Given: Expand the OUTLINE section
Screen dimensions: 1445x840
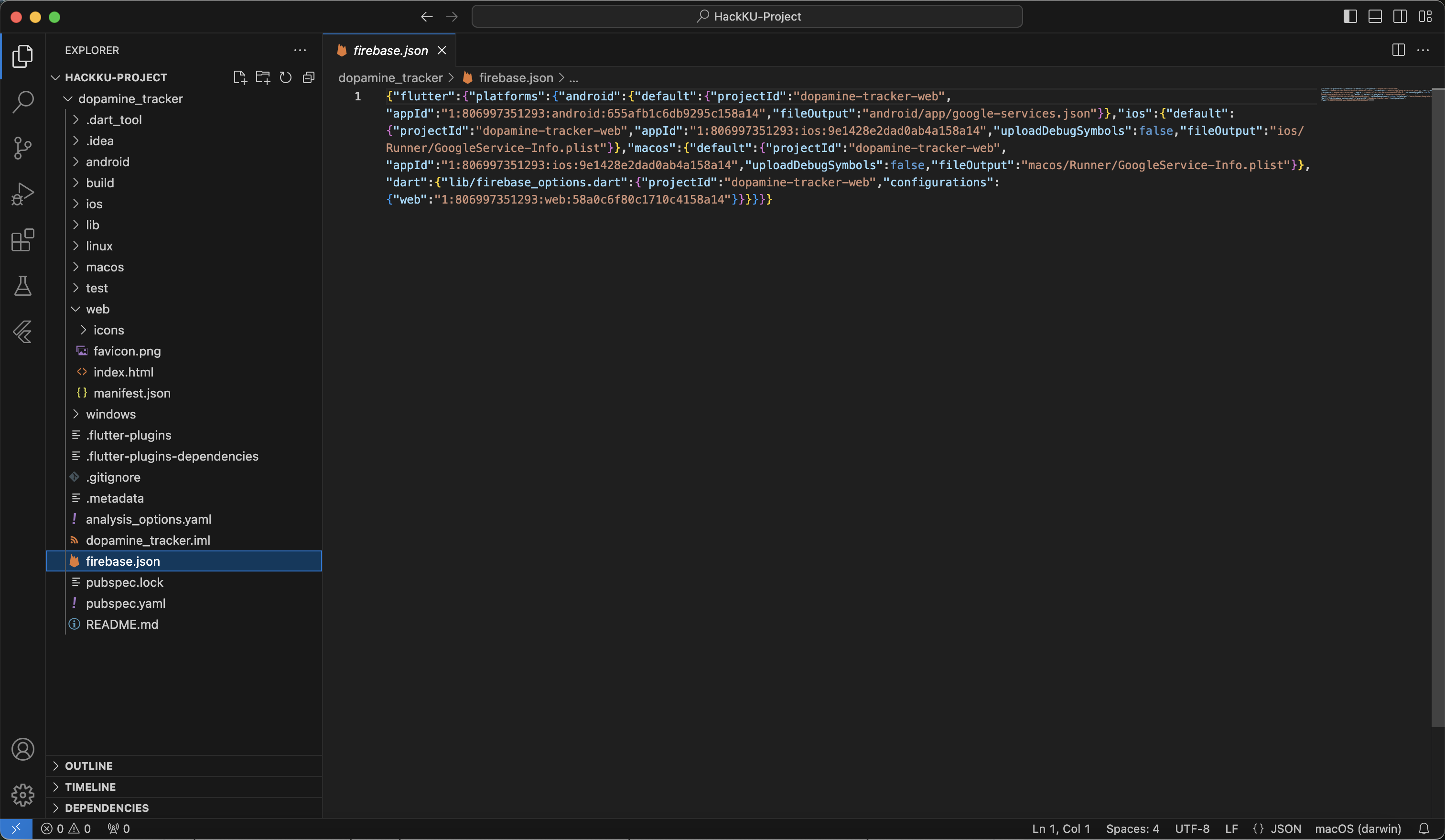Looking at the screenshot, I should point(89,765).
